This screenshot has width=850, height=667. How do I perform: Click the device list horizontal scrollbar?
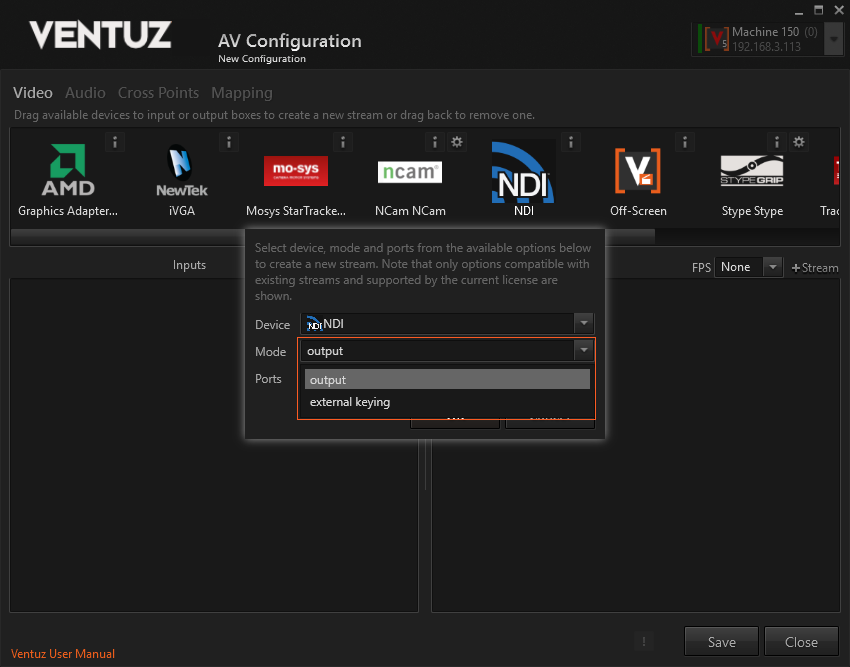tap(332, 236)
